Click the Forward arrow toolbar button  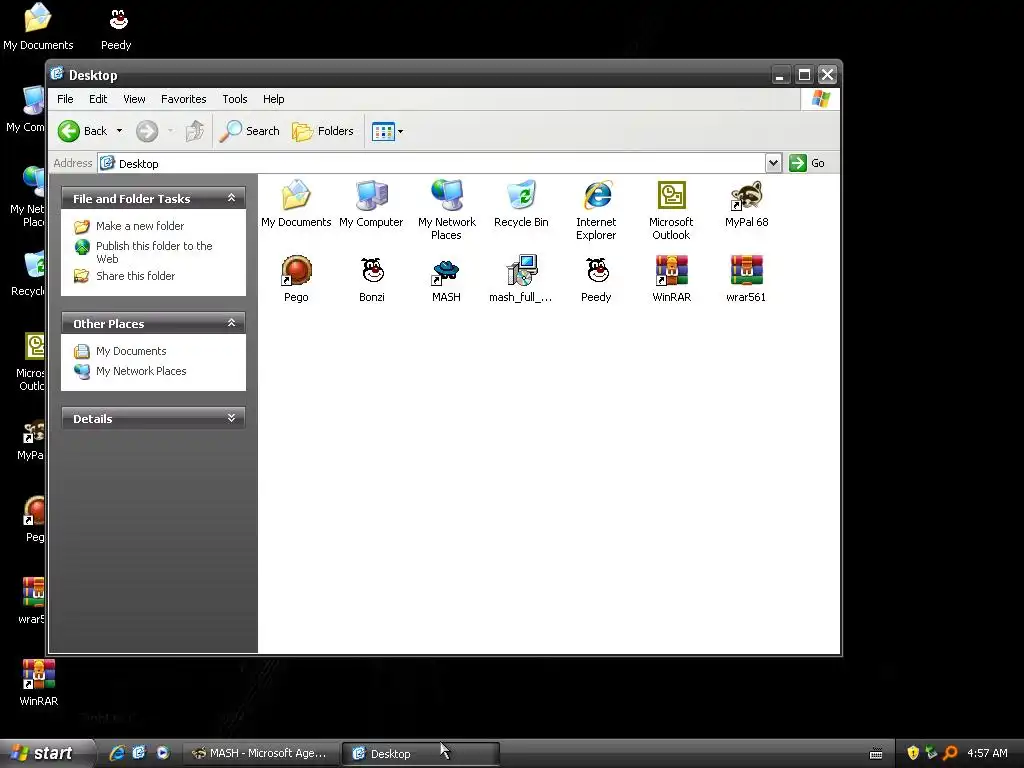[x=147, y=131]
